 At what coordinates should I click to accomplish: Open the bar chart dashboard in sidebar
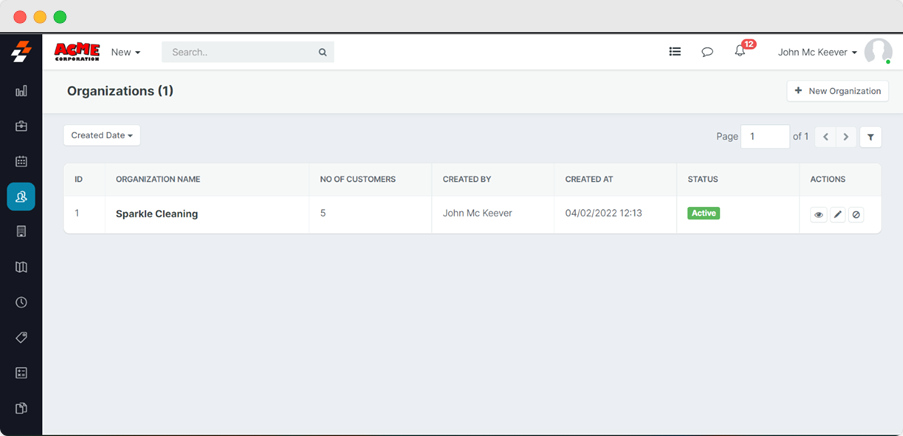pos(21,91)
